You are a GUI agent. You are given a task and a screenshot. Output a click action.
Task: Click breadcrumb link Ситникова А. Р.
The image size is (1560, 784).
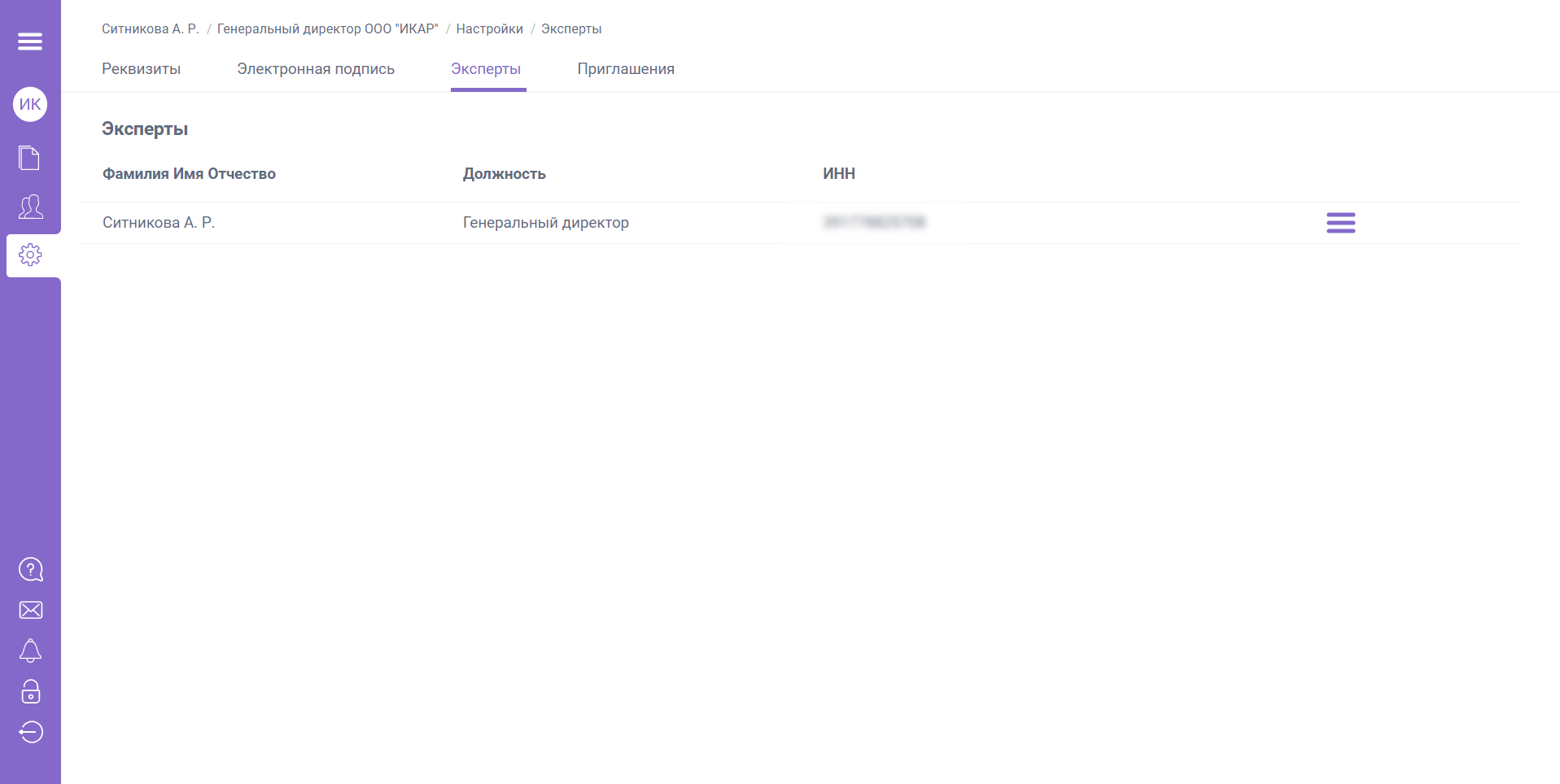click(x=150, y=28)
